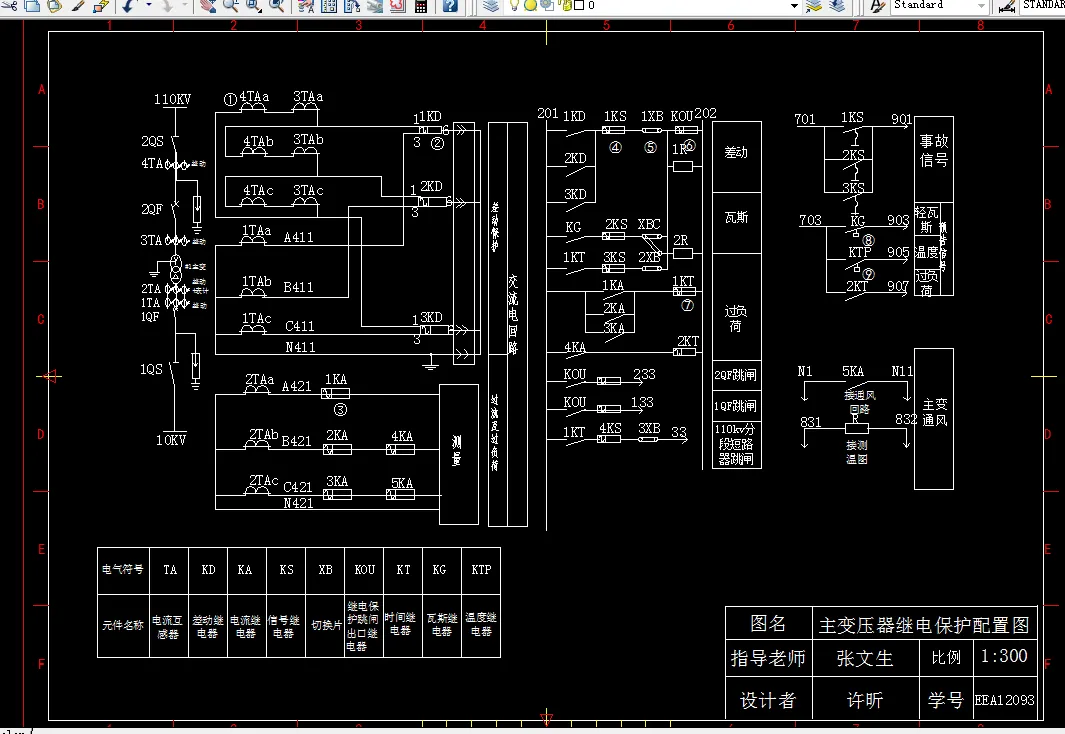Click the Layer Previous icon
The width and height of the screenshot is (1065, 734).
pyautogui.click(x=837, y=6)
